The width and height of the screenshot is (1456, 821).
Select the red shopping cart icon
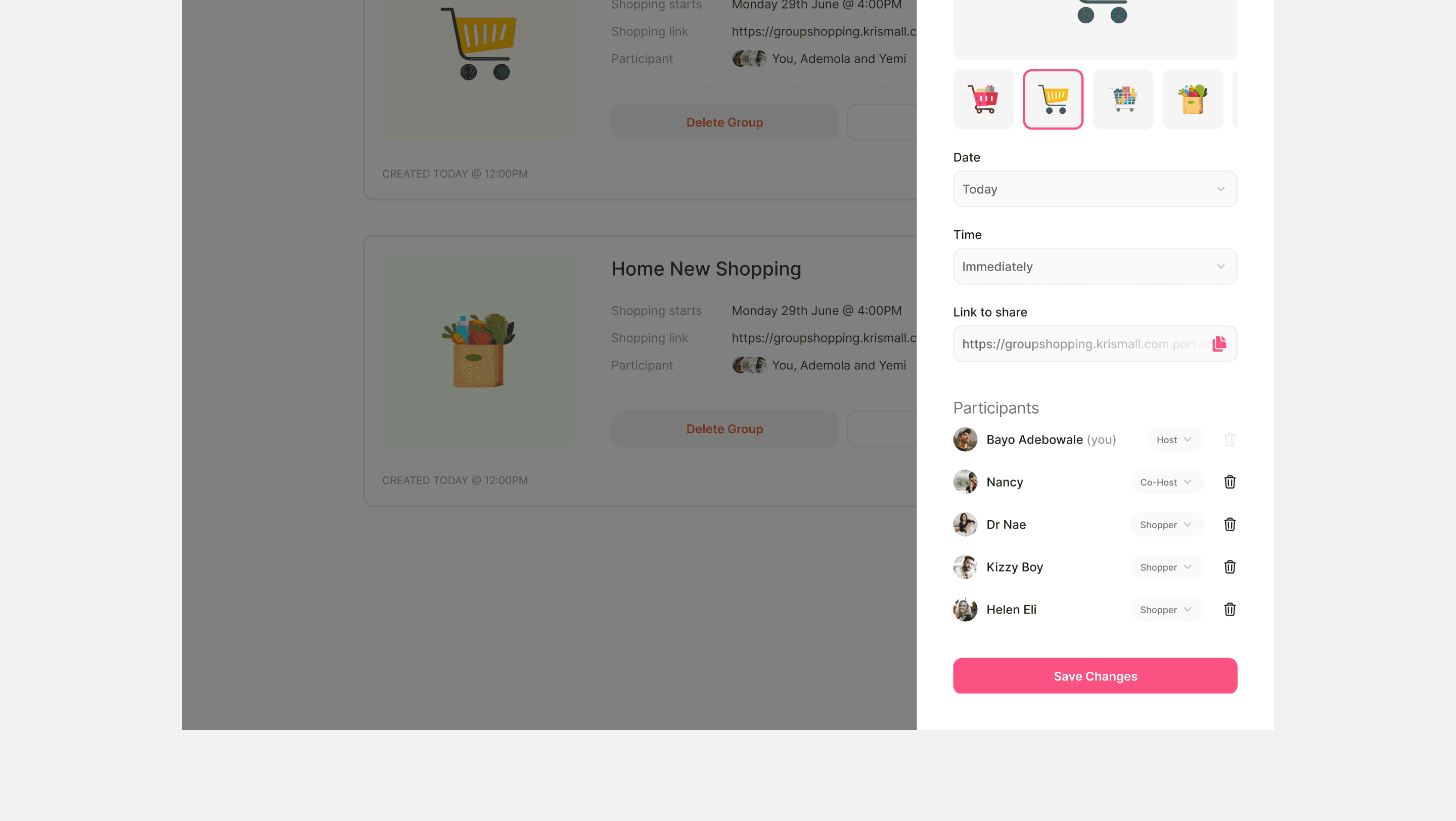pos(983,100)
